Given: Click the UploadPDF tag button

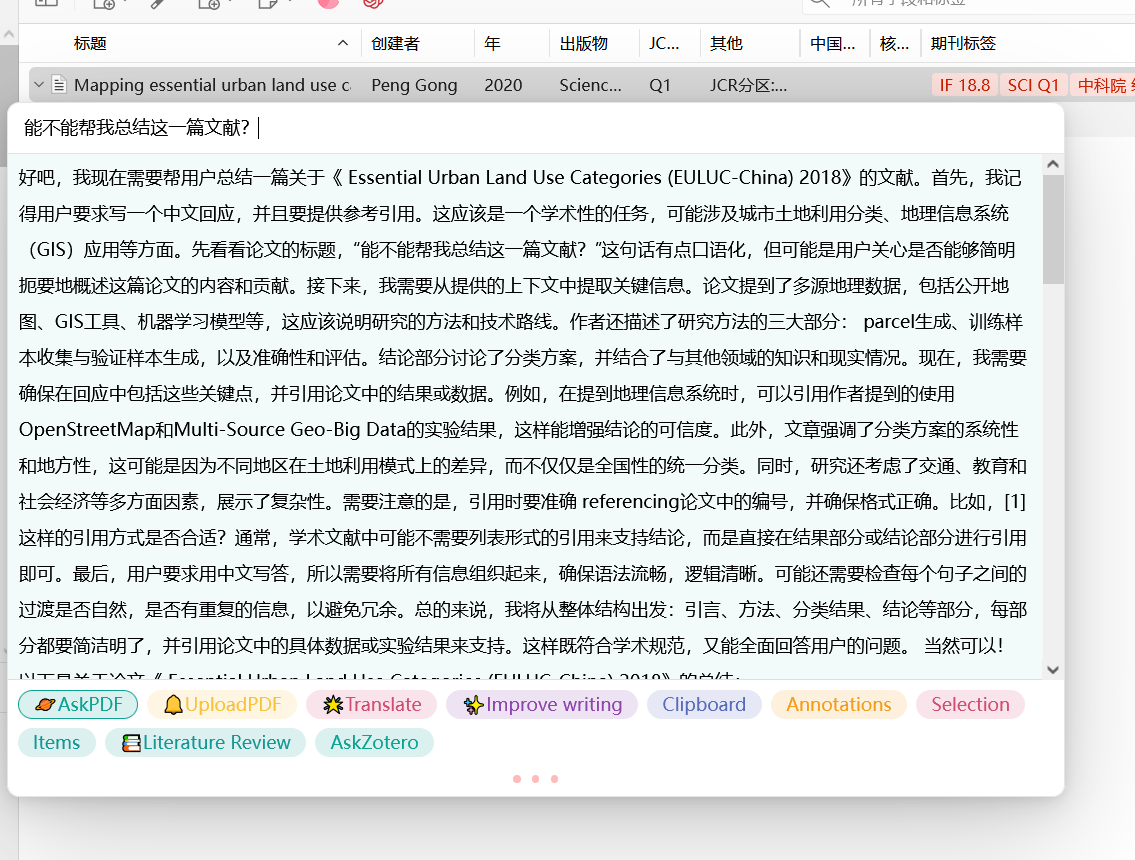Looking at the screenshot, I should click(x=222, y=704).
